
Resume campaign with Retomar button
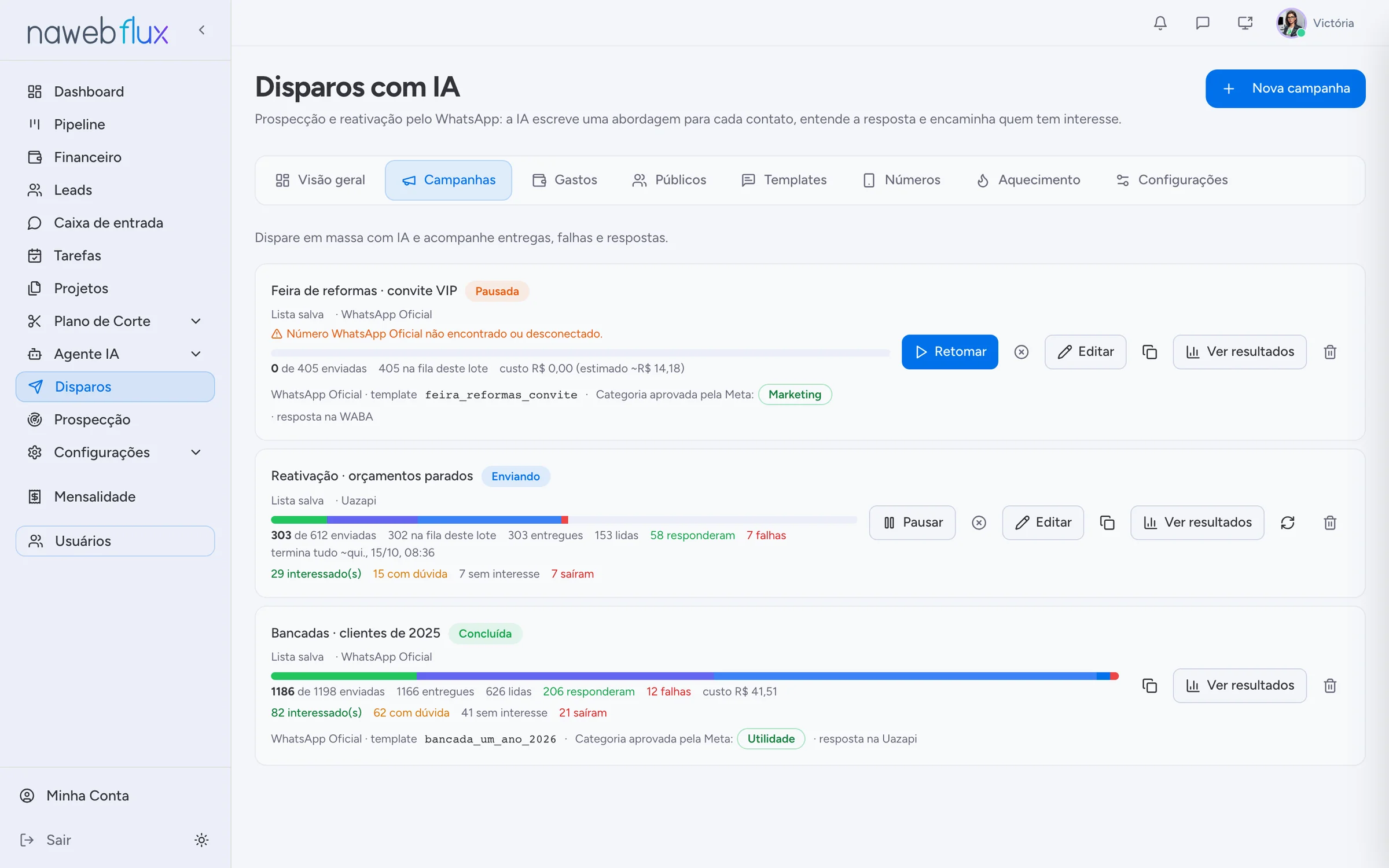pyautogui.click(x=950, y=352)
